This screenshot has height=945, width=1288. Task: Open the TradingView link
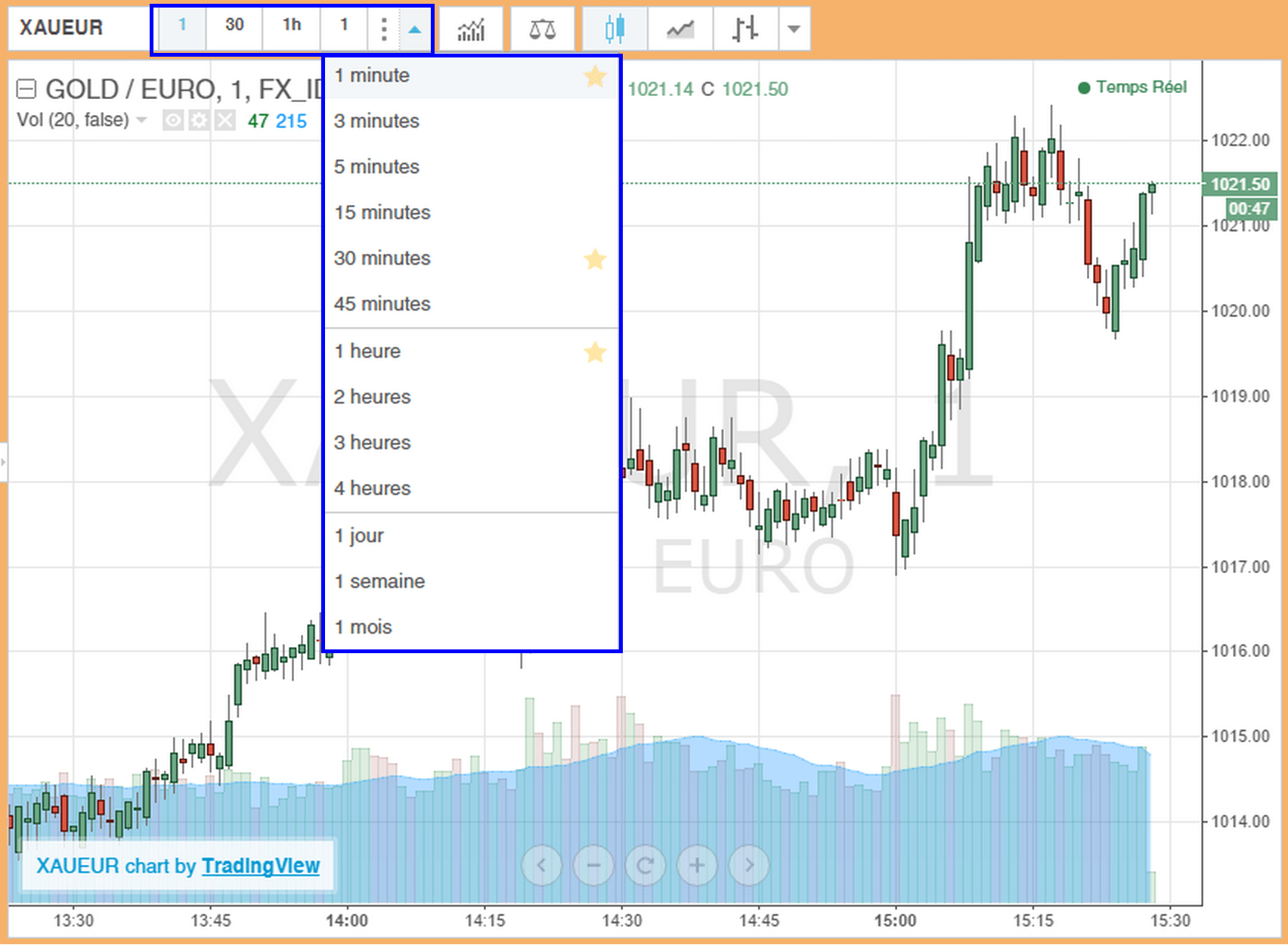point(261,866)
